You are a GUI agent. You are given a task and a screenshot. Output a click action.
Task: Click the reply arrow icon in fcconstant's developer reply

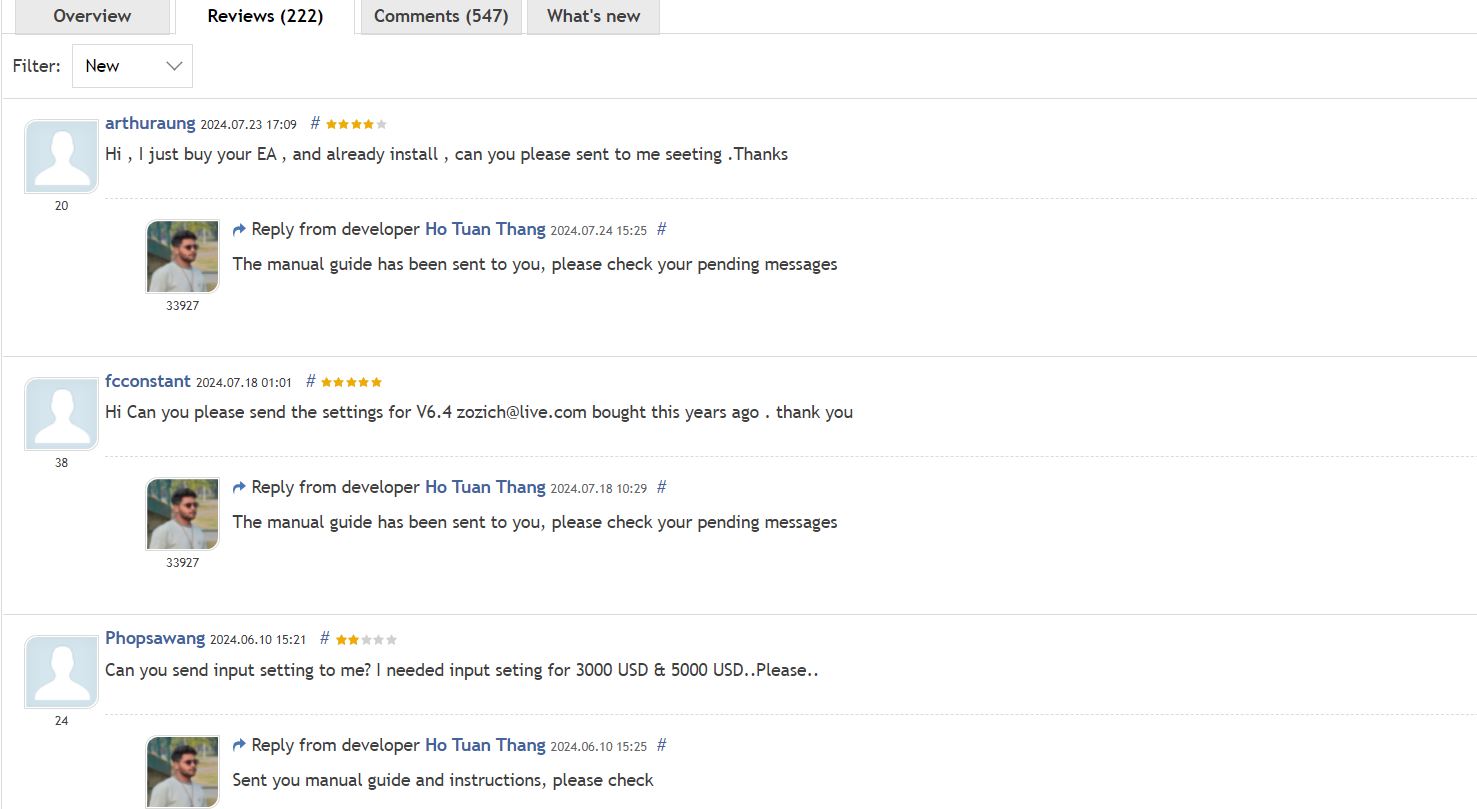[239, 486]
